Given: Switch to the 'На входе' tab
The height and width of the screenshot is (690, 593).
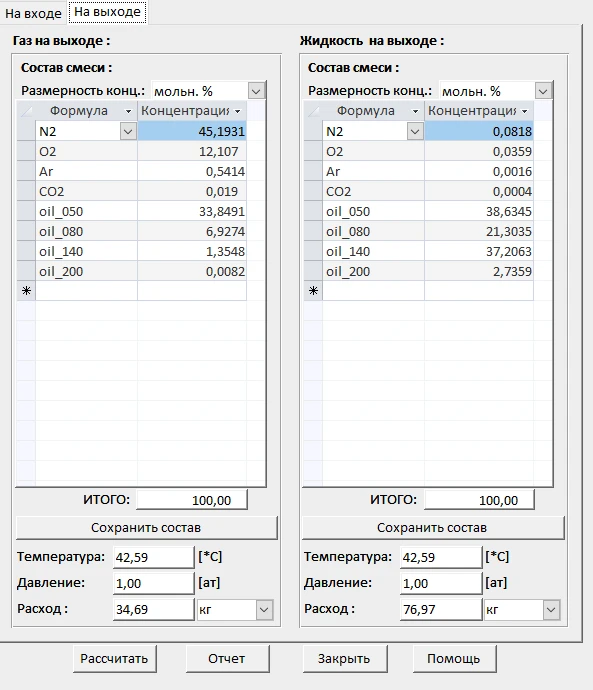Looking at the screenshot, I should coord(33,13).
